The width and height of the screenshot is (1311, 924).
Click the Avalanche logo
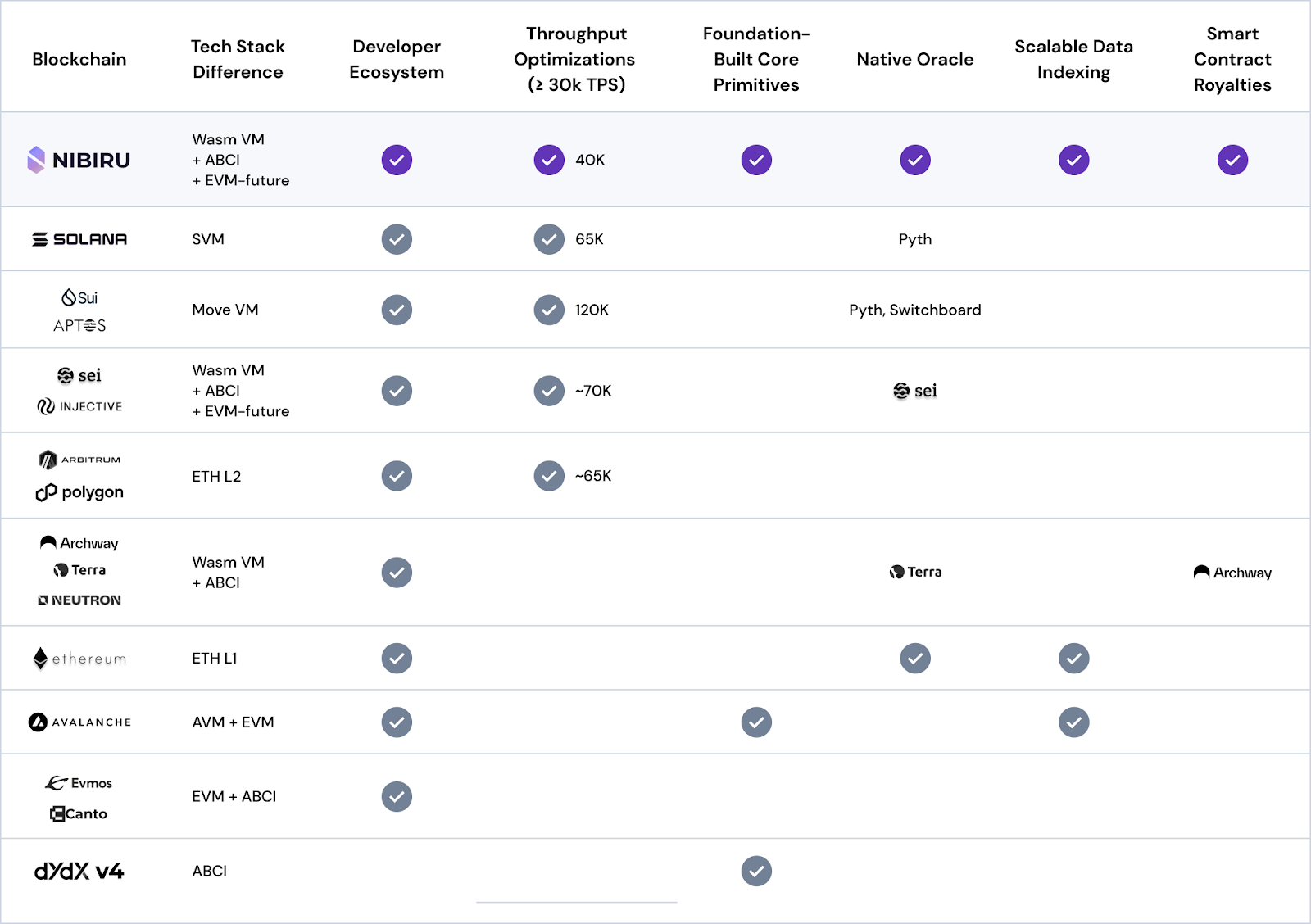click(x=79, y=722)
